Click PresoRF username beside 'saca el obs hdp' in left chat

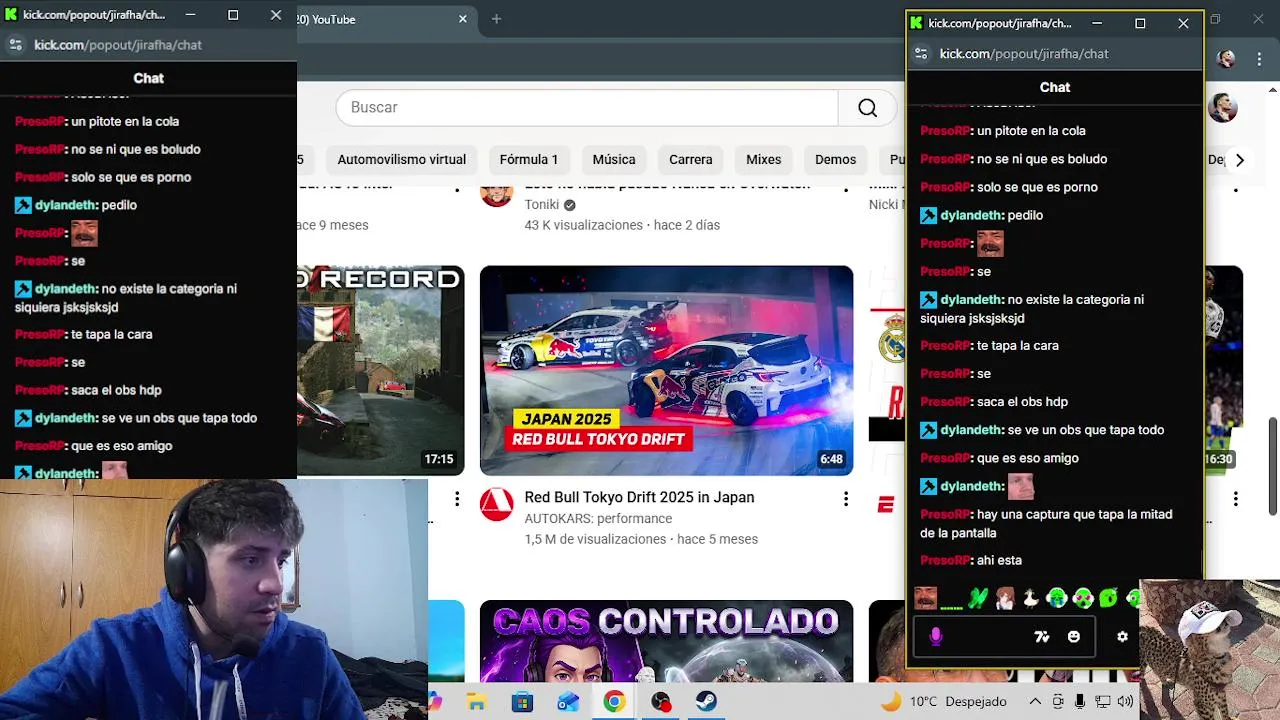tap(40, 391)
